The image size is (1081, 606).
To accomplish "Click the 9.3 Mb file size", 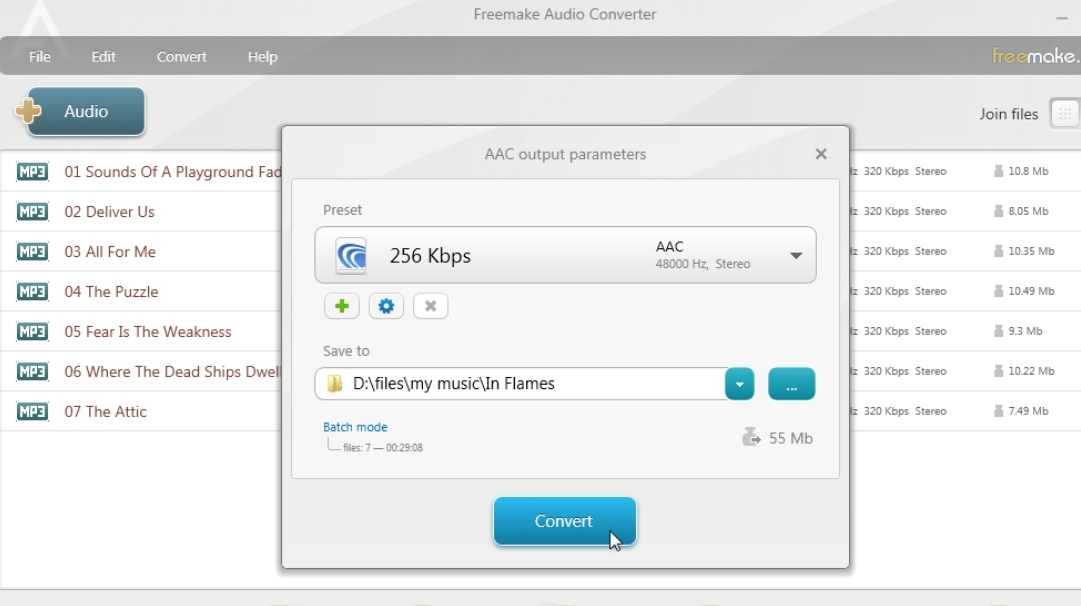I will pos(1025,331).
